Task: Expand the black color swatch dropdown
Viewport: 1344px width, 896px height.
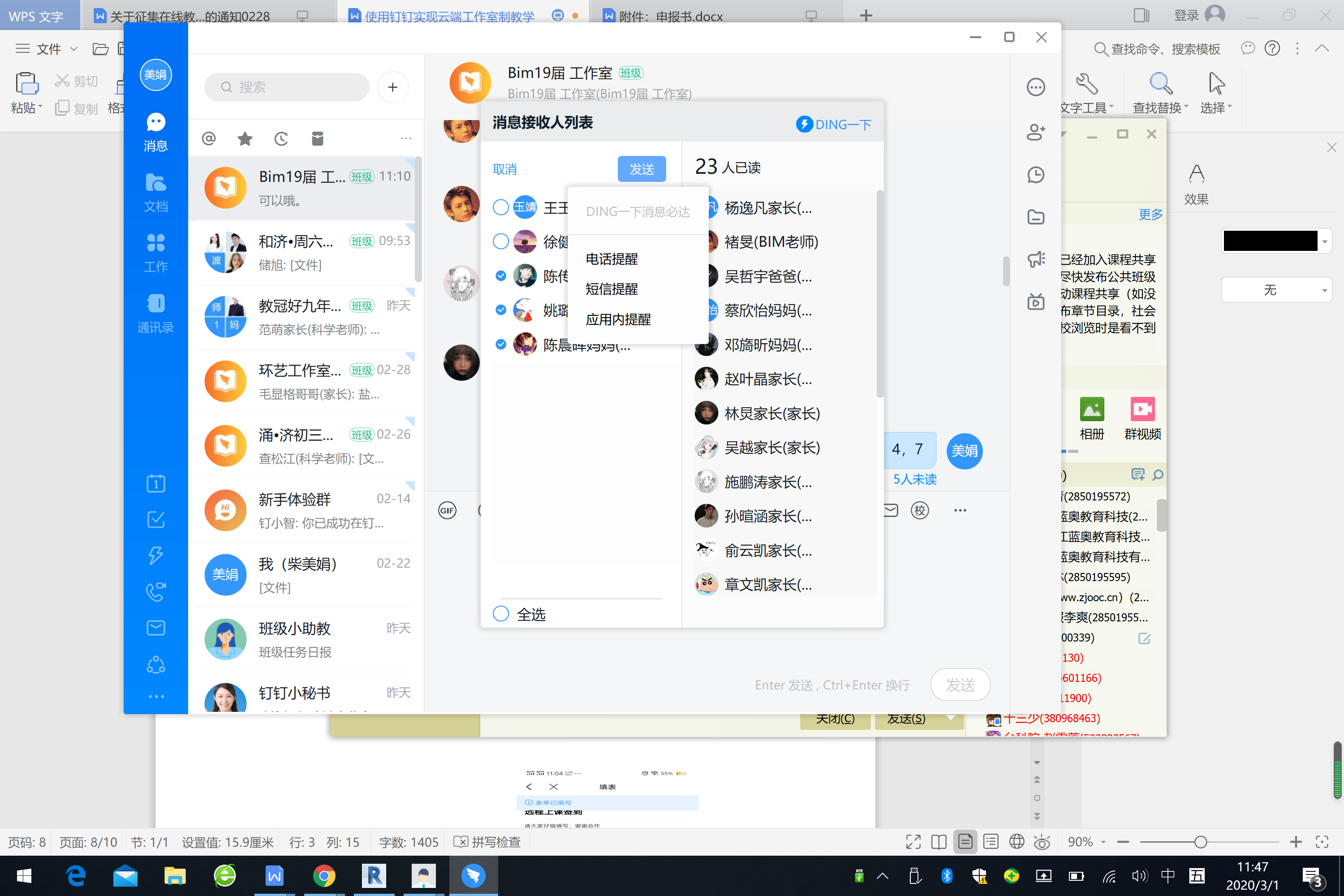Action: point(1325,241)
